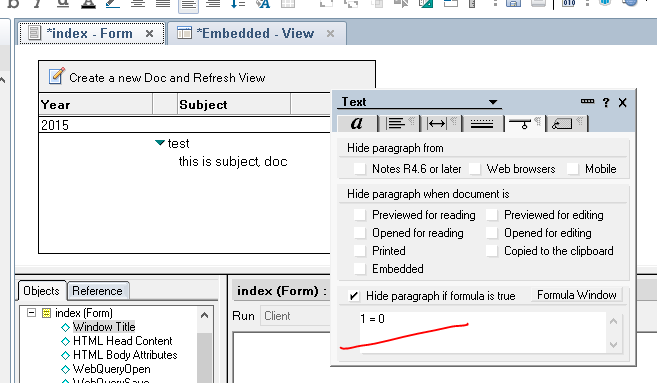Open the Font properties tab
The image size is (657, 383).
point(357,123)
